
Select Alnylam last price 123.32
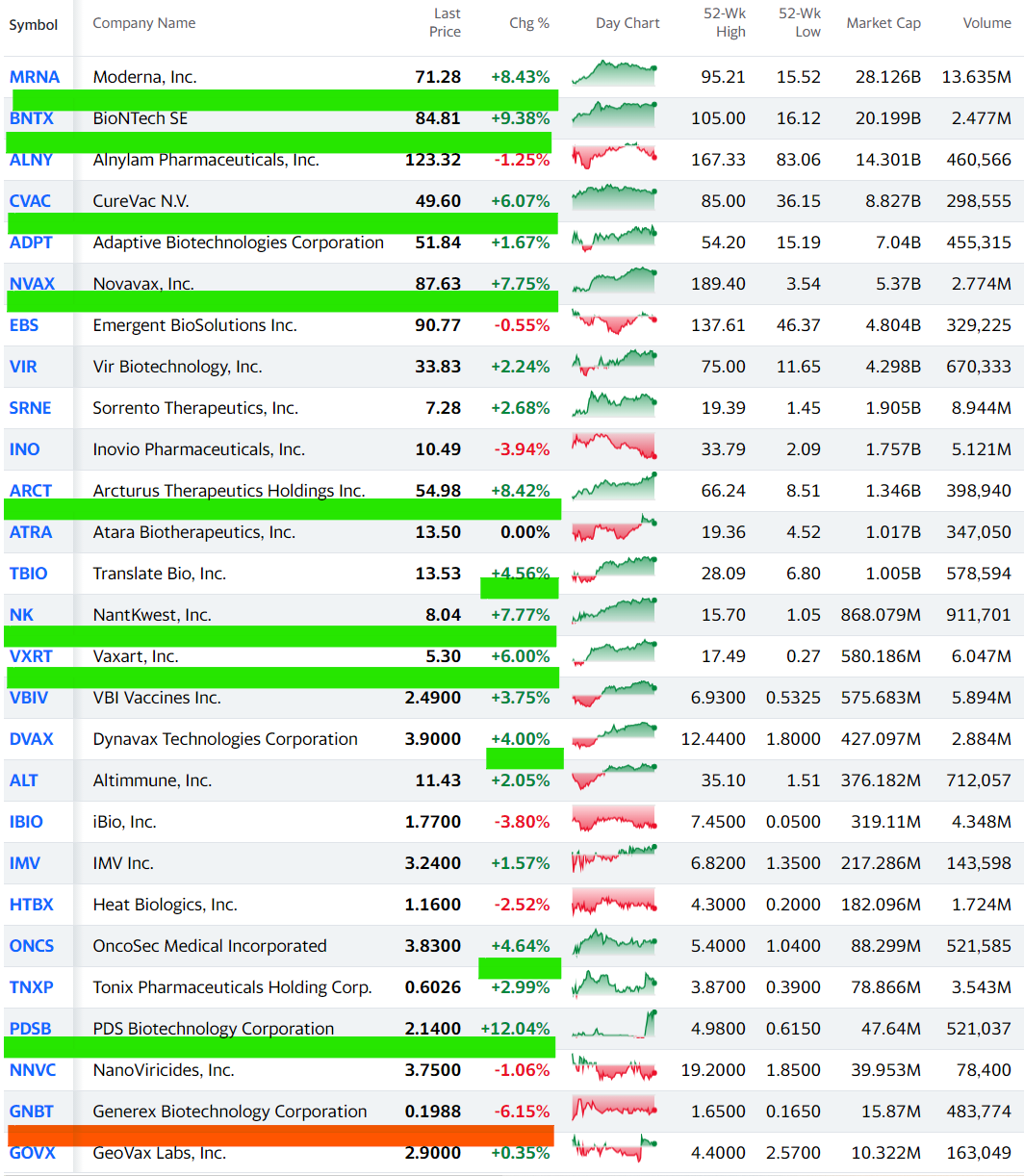pyautogui.click(x=433, y=160)
